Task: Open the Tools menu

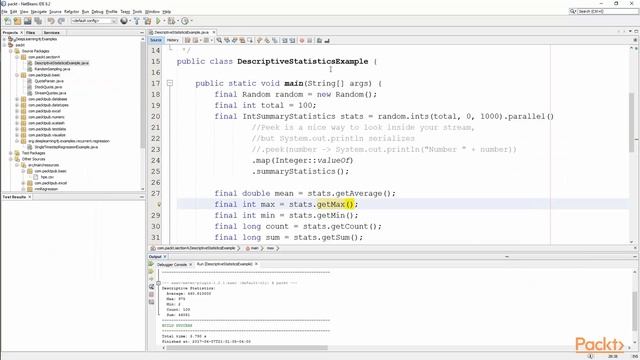Action: click(137, 12)
